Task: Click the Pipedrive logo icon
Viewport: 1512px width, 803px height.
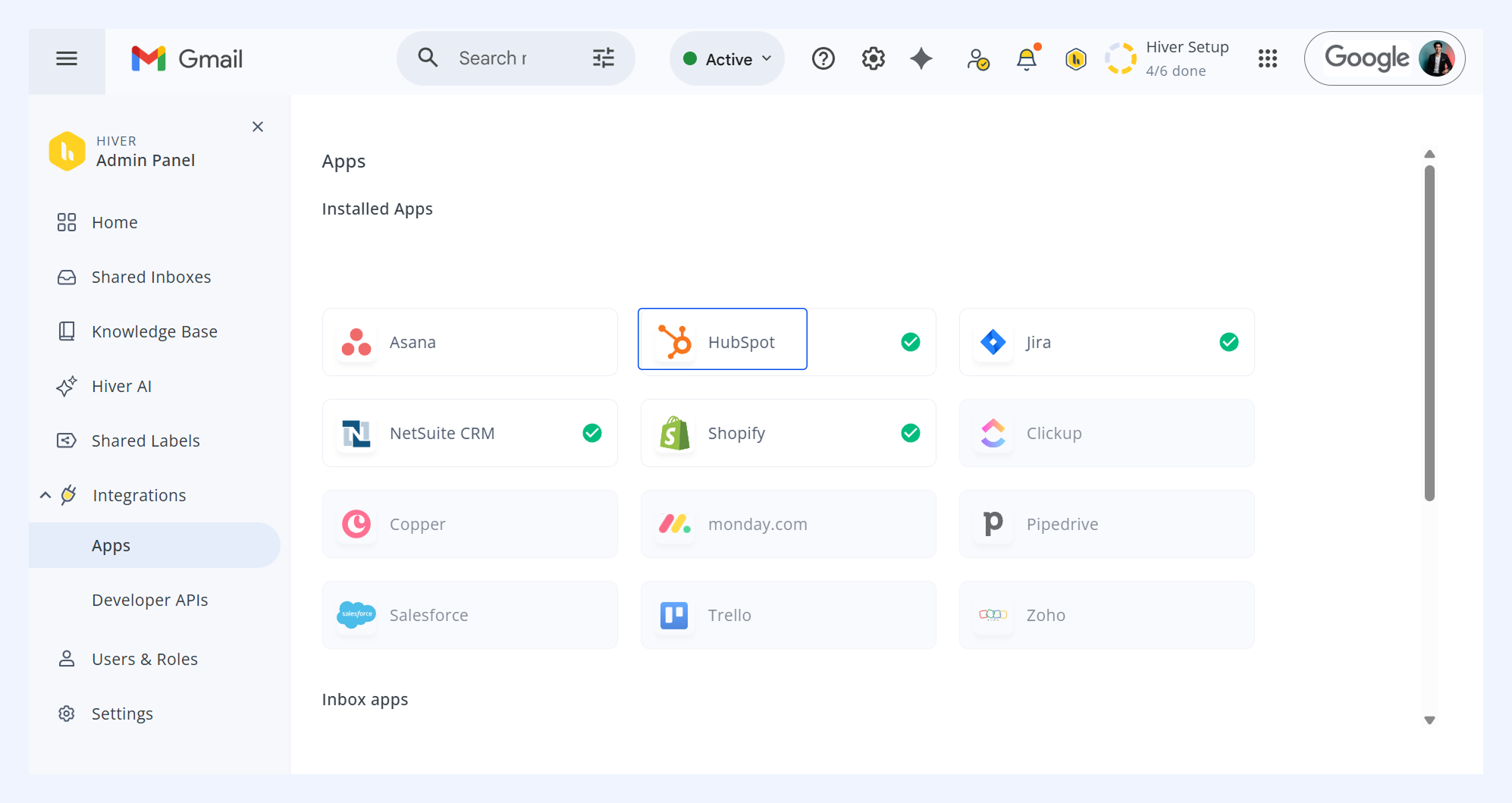Action: tap(993, 524)
